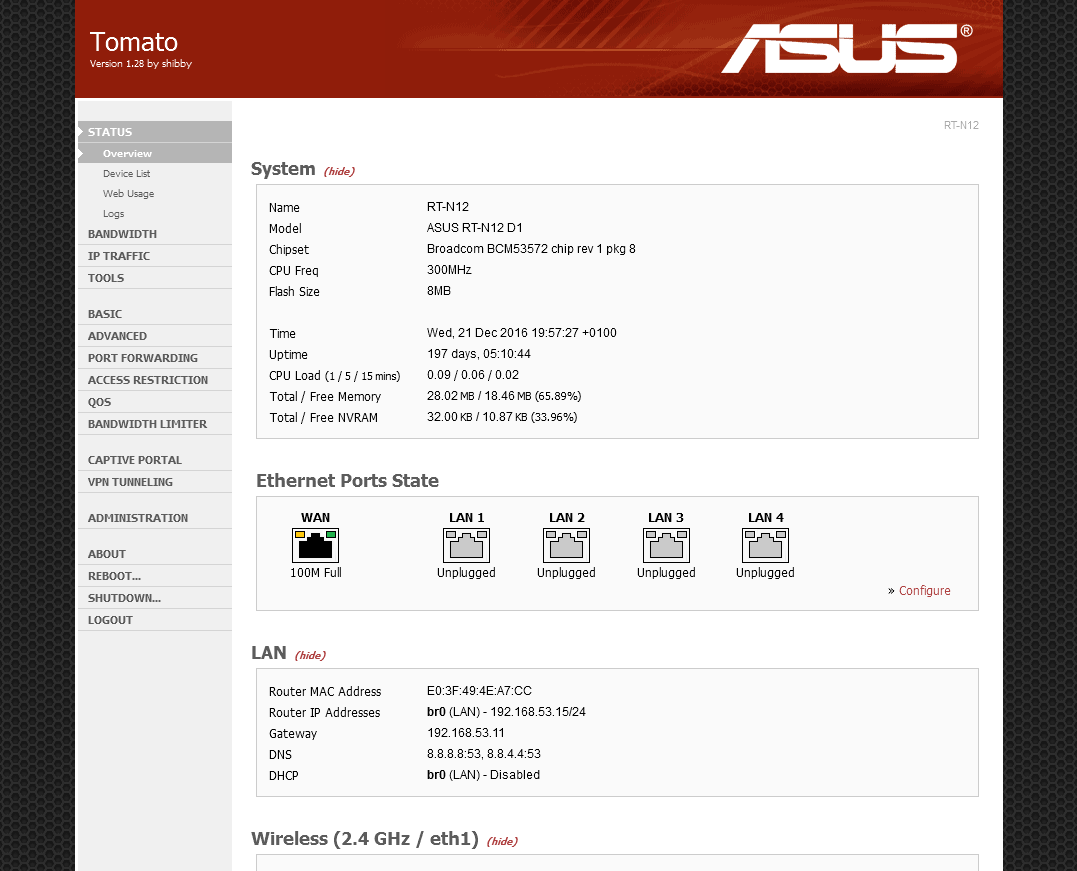Click the LAN 2 port icon
Image resolution: width=1077 pixels, height=871 pixels.
[x=566, y=545]
